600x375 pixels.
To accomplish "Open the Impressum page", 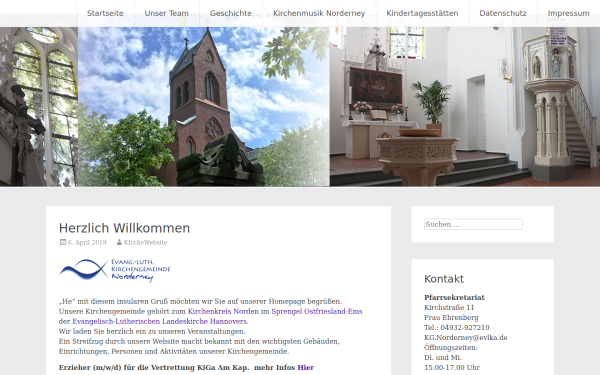I will [568, 13].
